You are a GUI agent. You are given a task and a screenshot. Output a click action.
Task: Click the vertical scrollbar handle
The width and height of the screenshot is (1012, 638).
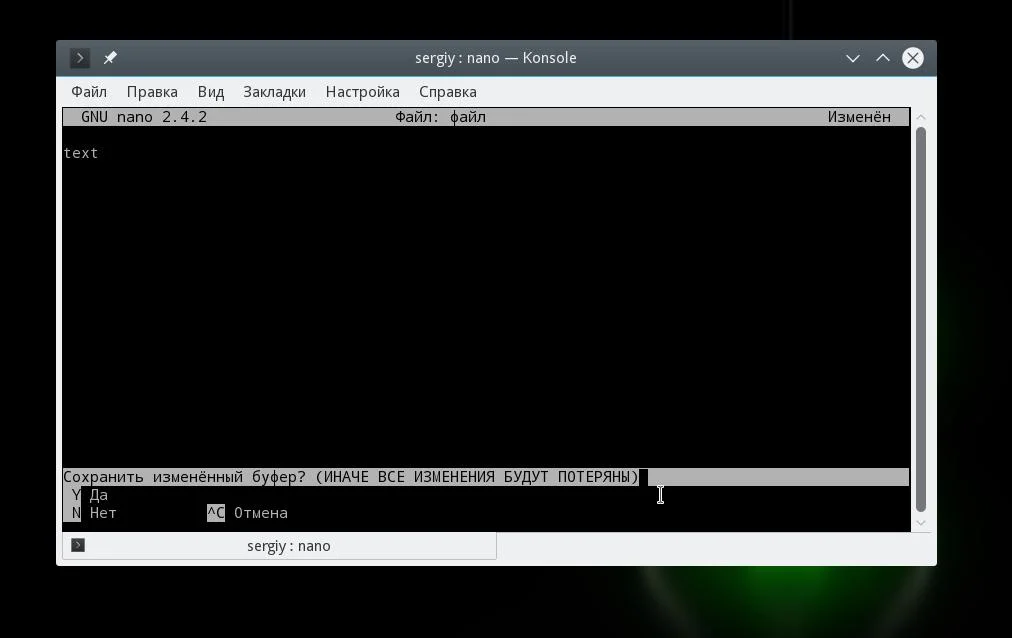pyautogui.click(x=921, y=319)
